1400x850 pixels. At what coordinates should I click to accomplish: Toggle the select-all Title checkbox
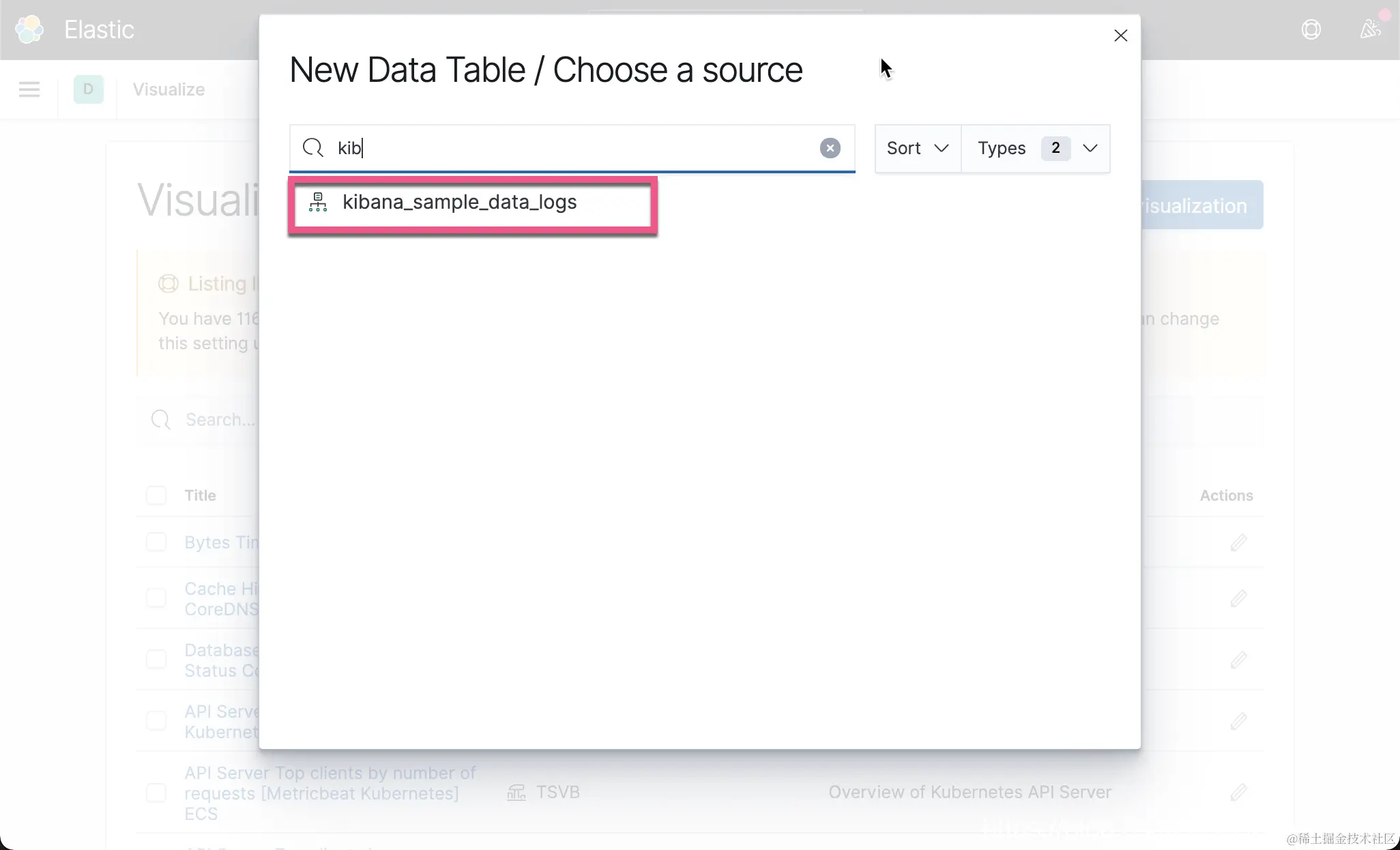(x=156, y=495)
